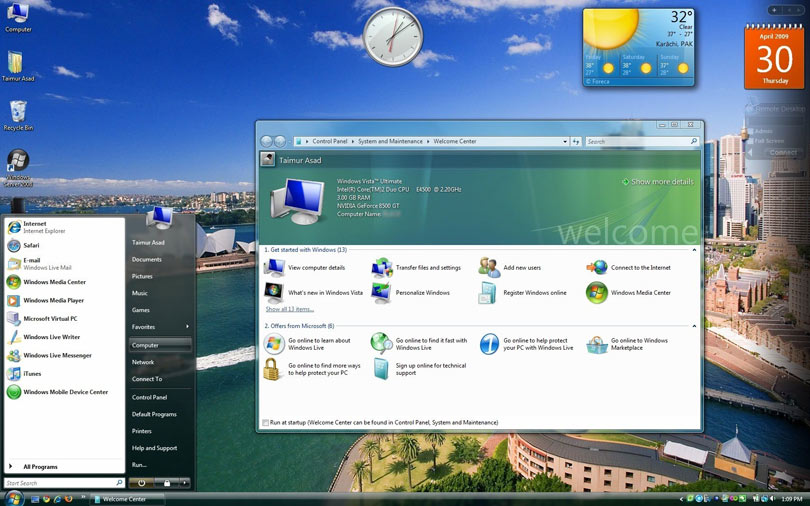Viewport: 810px width, 506px height.
Task: Click the Show all 13 items link
Action: click(289, 309)
